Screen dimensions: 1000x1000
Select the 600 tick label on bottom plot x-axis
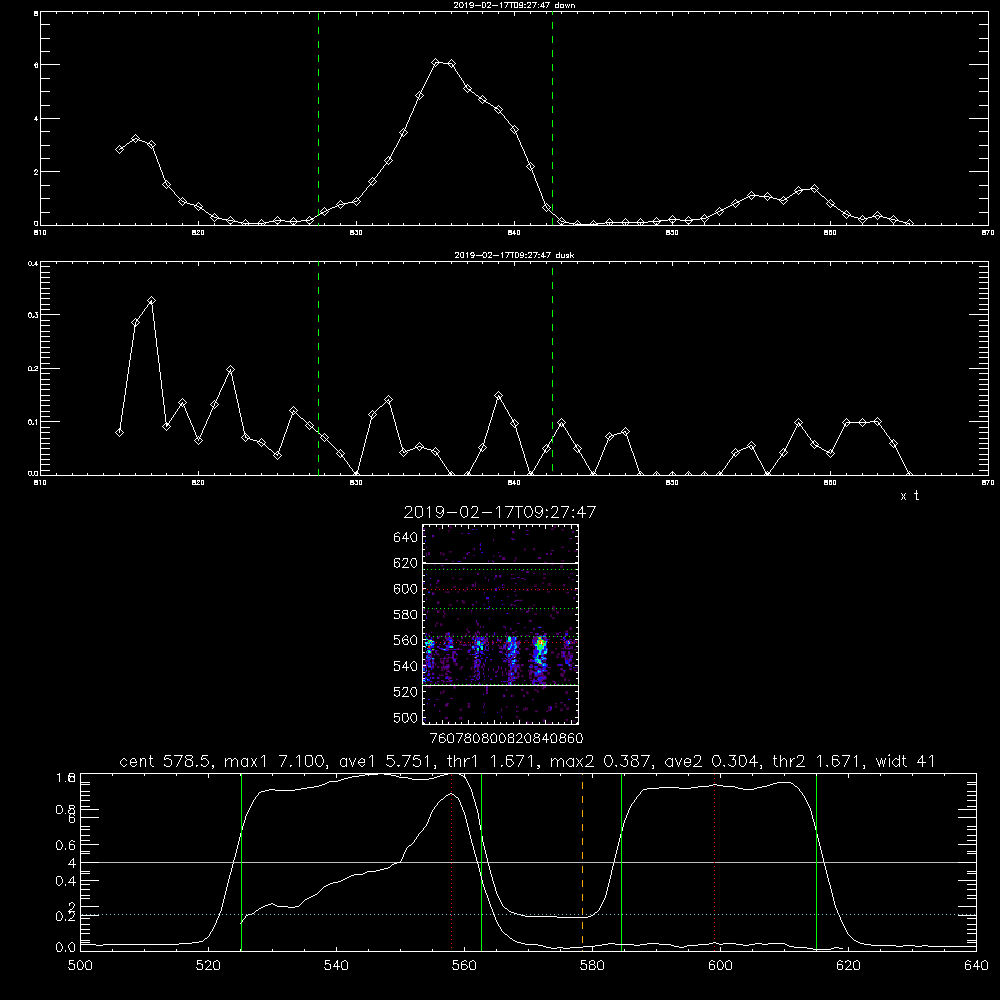pyautogui.click(x=721, y=966)
